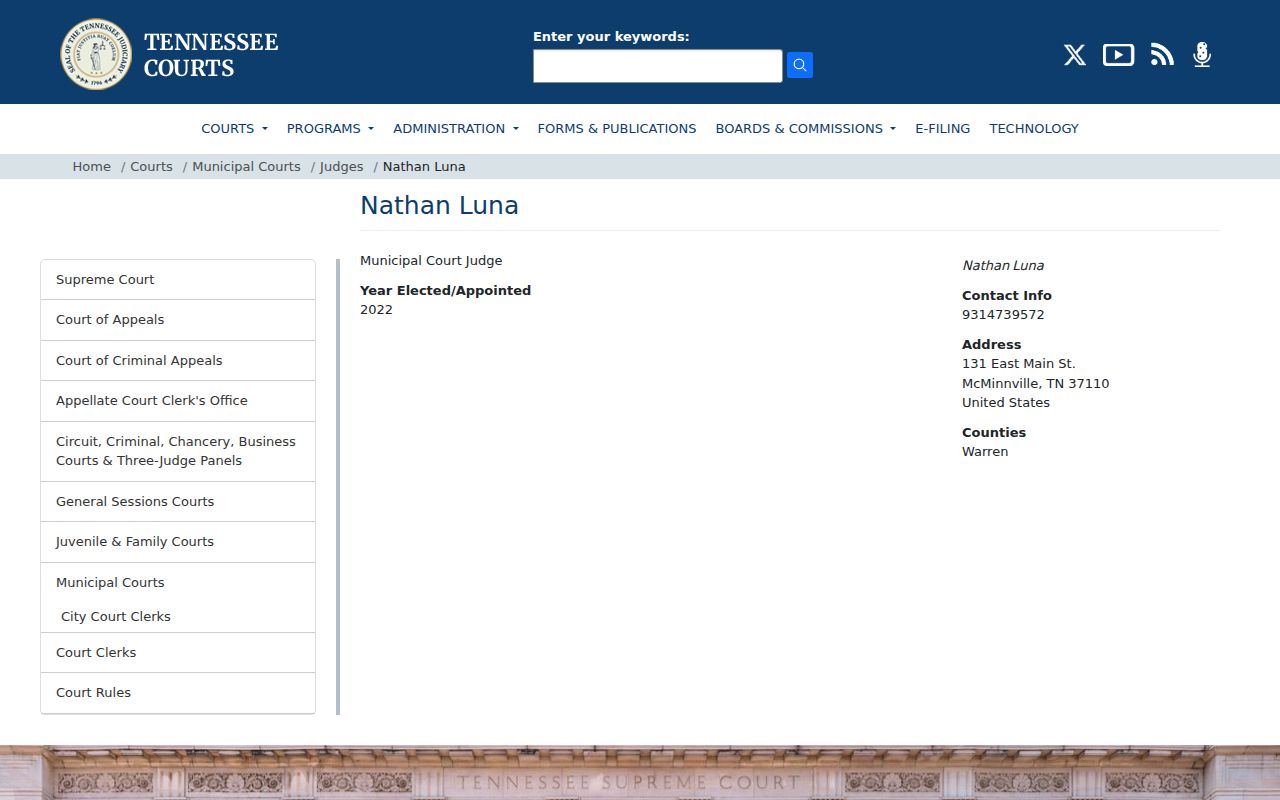The width and height of the screenshot is (1280, 800).
Task: Open Court of Criminal Appeals sidebar link
Action: [178, 361]
